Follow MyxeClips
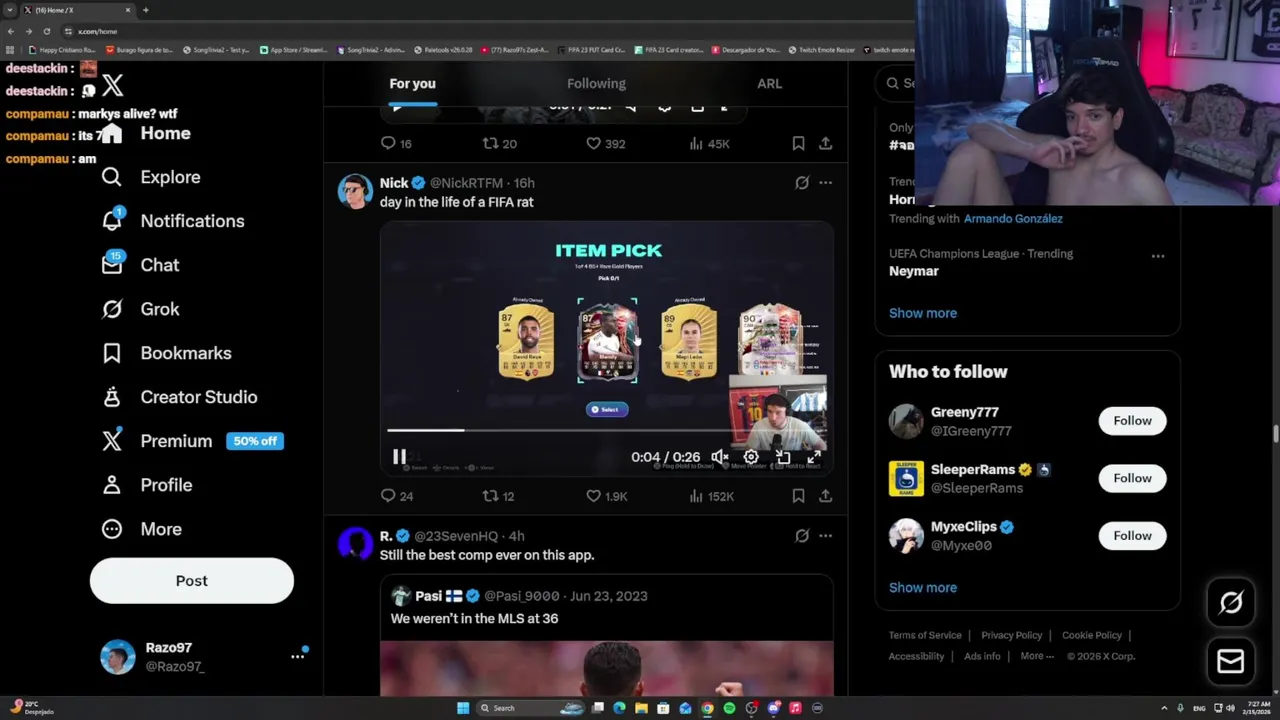The width and height of the screenshot is (1280, 720). point(1132,536)
